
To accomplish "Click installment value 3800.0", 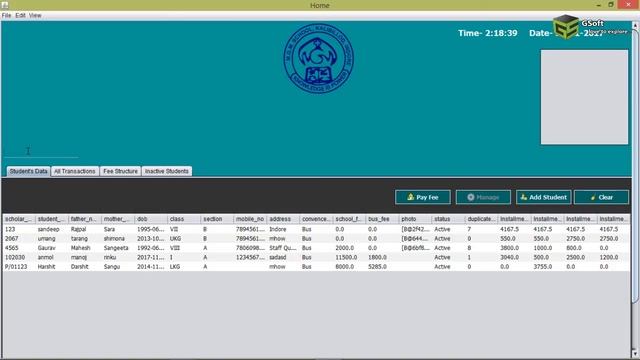I will tap(509, 248).
